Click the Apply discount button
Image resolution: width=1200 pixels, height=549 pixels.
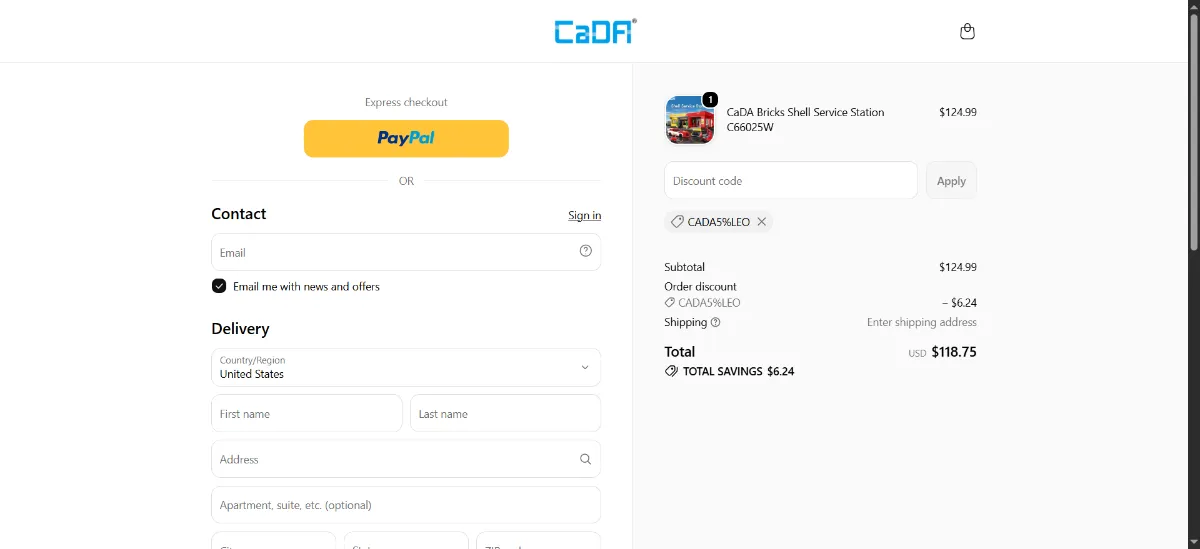951,181
